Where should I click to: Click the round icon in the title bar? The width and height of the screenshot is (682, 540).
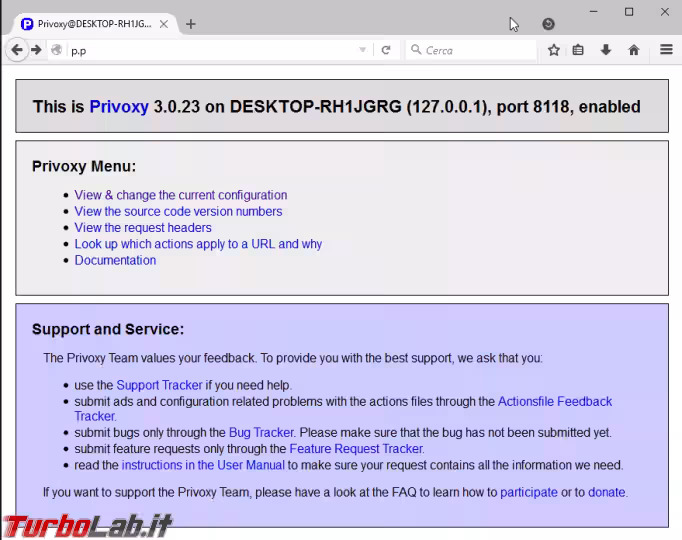coord(548,24)
